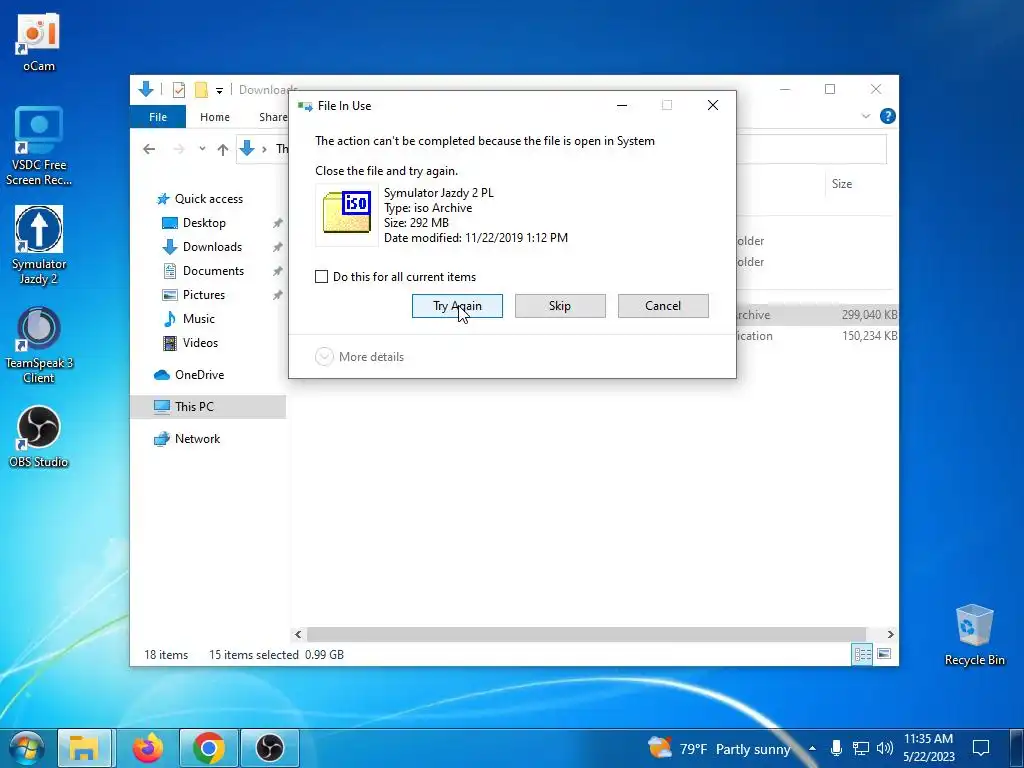Screen dimensions: 1024x768
Task: Open the notification center icon
Action: (x=980, y=748)
